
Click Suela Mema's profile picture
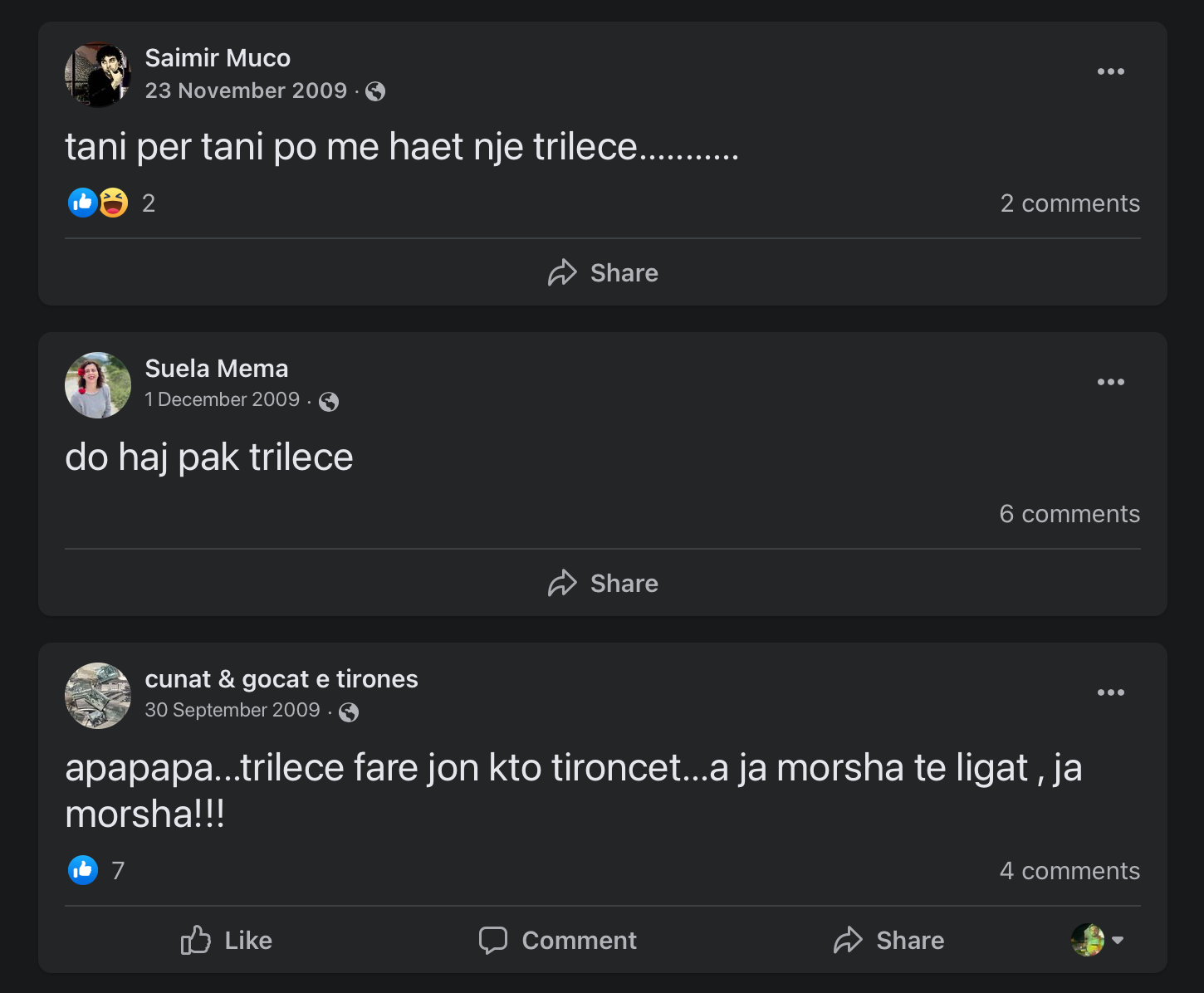point(98,385)
